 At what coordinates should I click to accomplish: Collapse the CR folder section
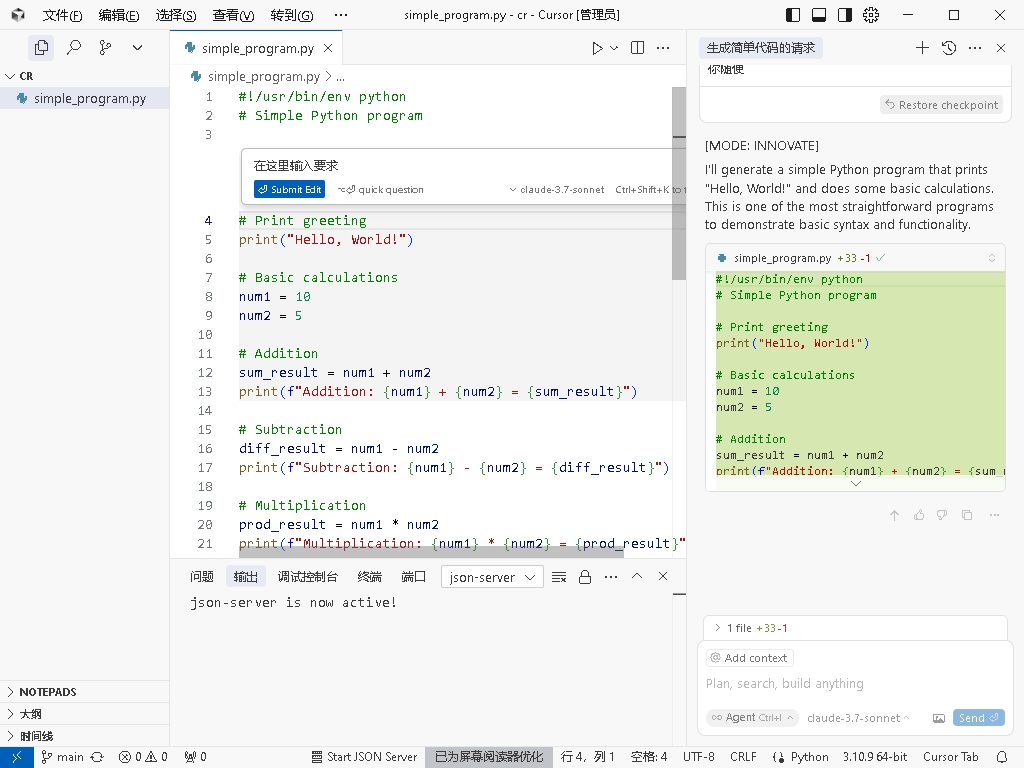[x=85, y=76]
